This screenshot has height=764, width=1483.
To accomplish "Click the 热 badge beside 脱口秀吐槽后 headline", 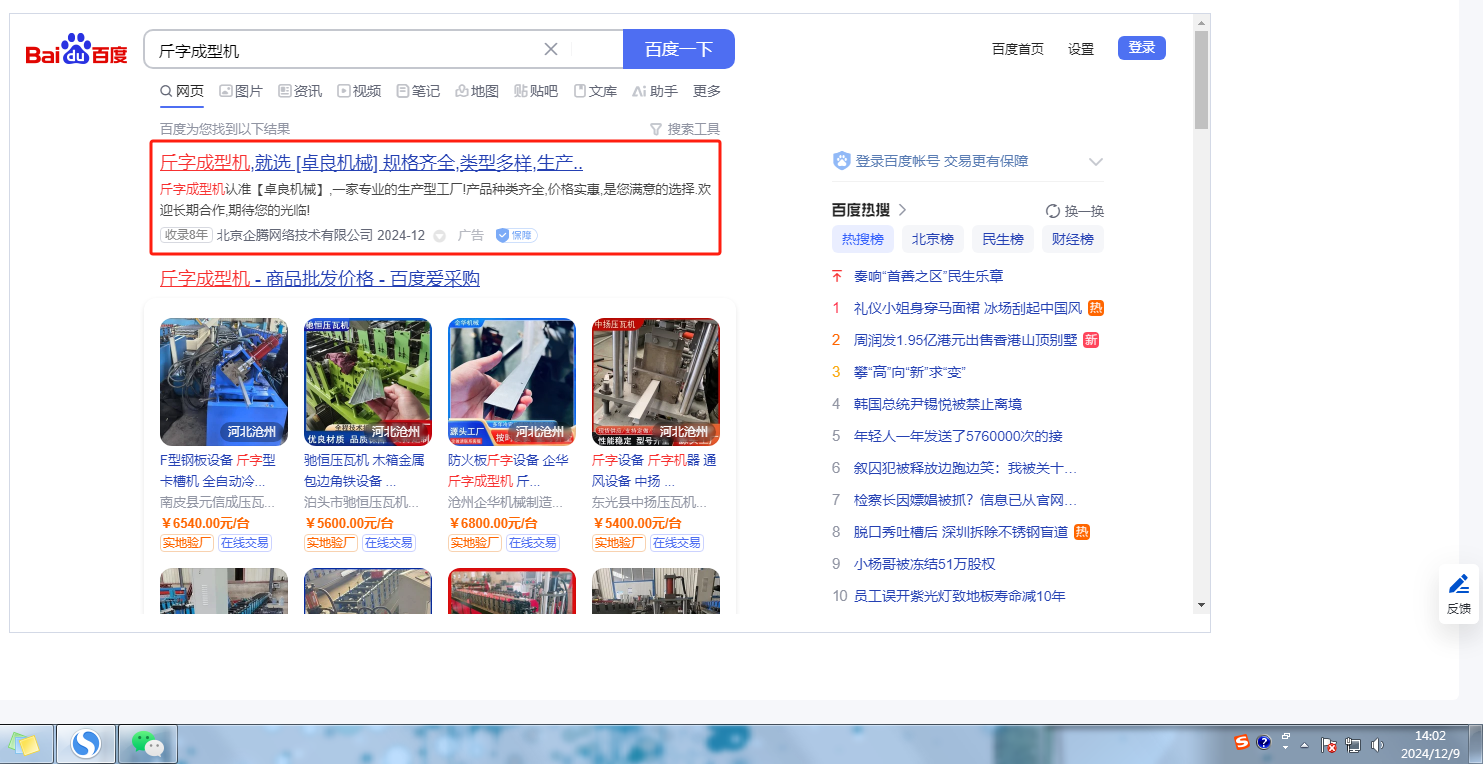I will 1082,532.
